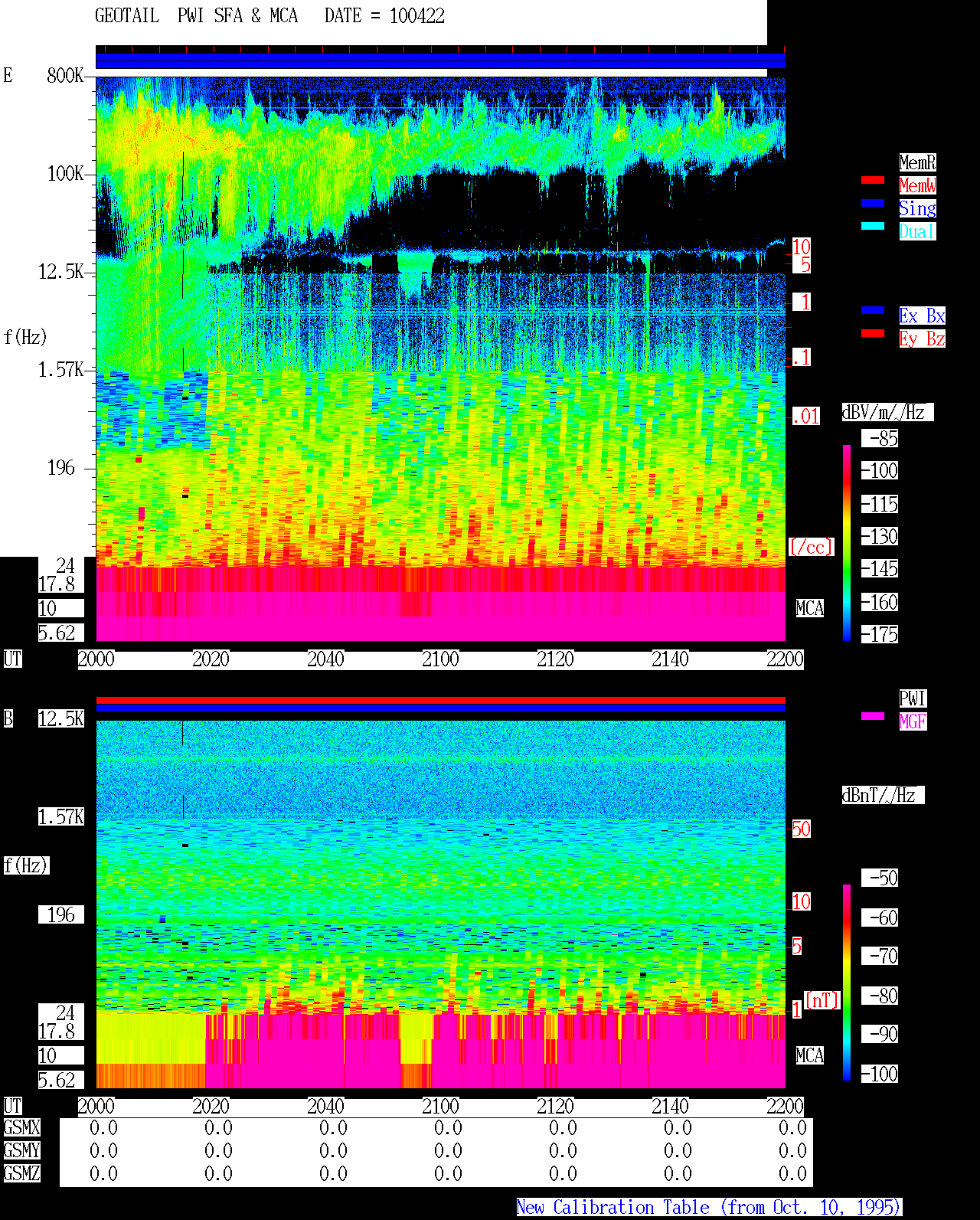Viewport: 980px width, 1220px height.
Task: Click the -100 electric scale value
Action: click(x=880, y=471)
